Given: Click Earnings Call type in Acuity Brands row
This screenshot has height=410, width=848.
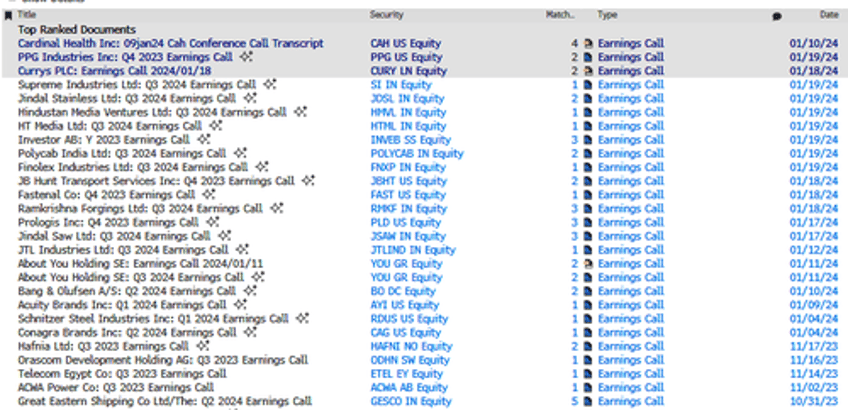Looking at the screenshot, I should (631, 305).
